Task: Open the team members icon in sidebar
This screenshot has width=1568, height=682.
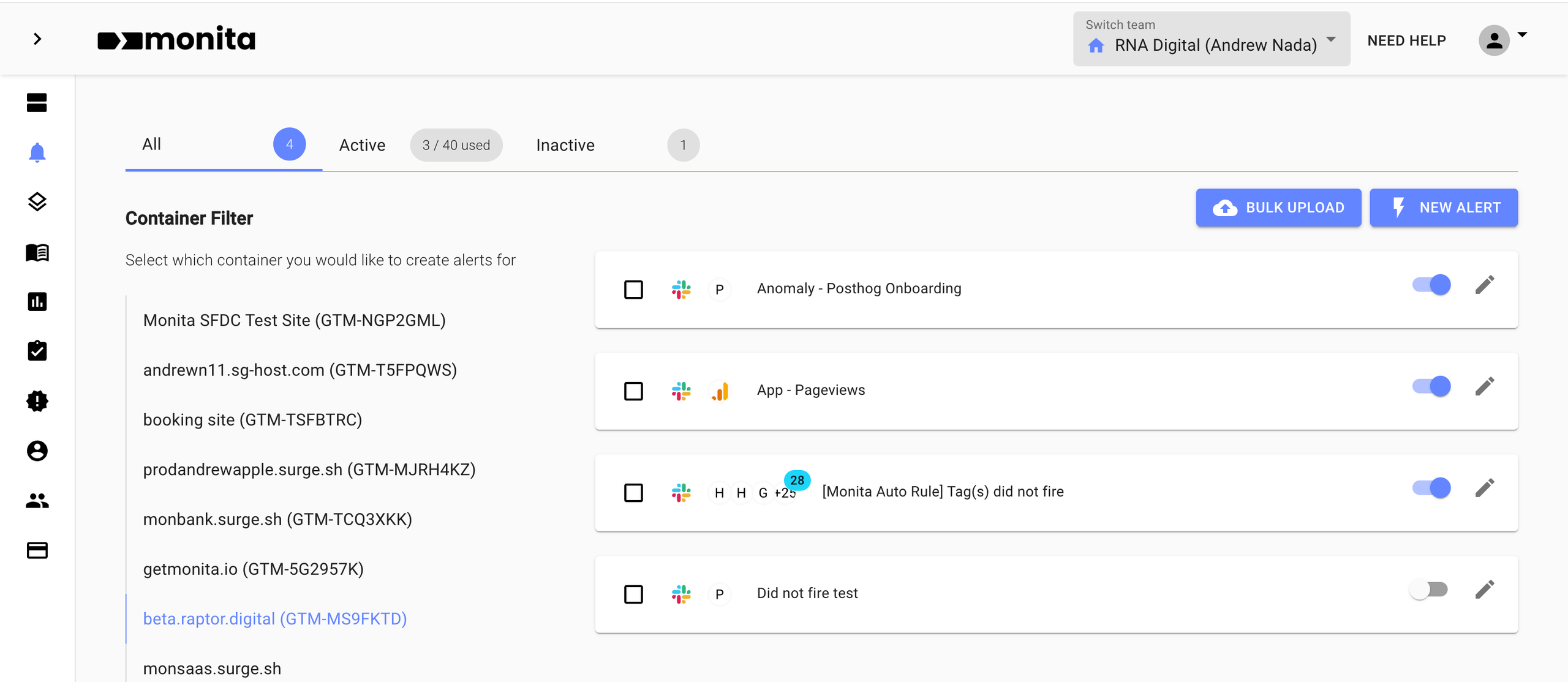Action: click(x=37, y=501)
